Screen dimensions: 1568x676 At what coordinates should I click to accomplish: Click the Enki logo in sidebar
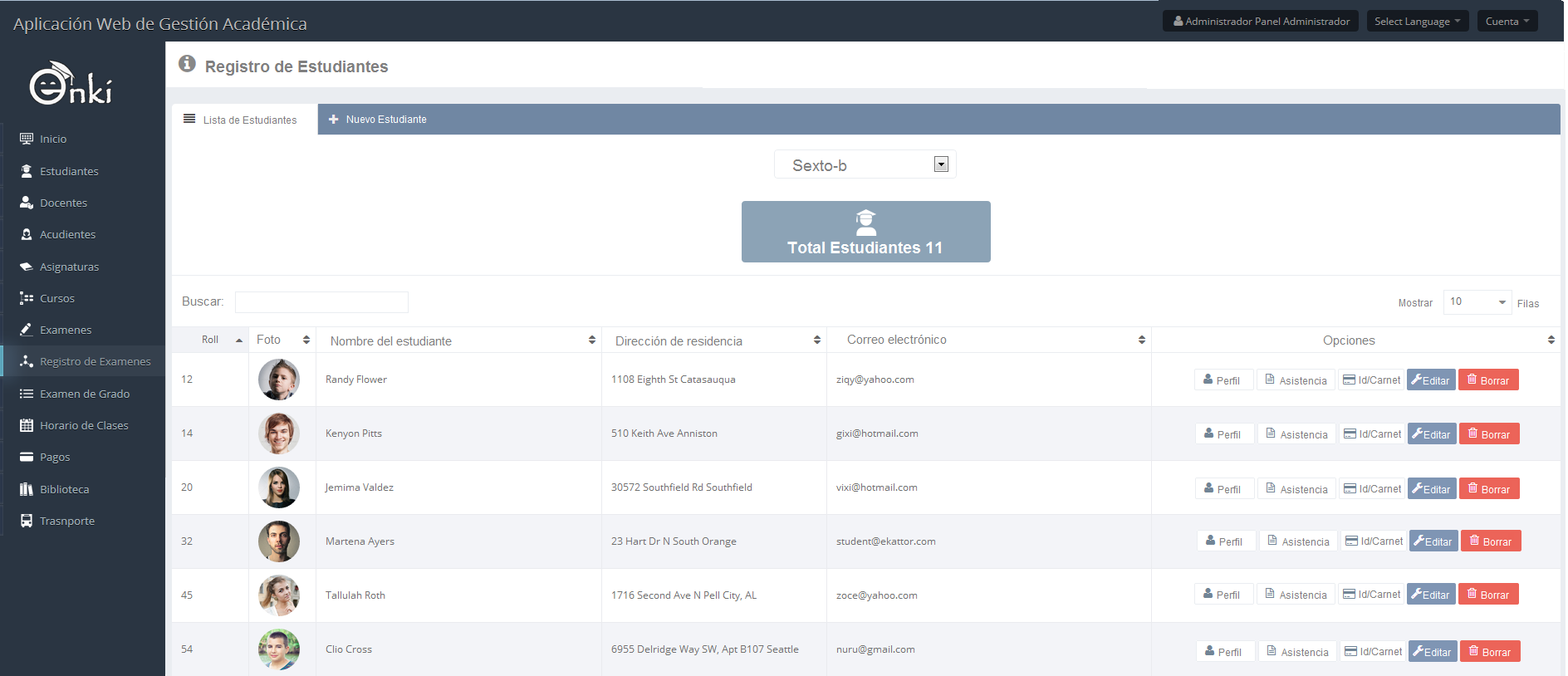(71, 84)
